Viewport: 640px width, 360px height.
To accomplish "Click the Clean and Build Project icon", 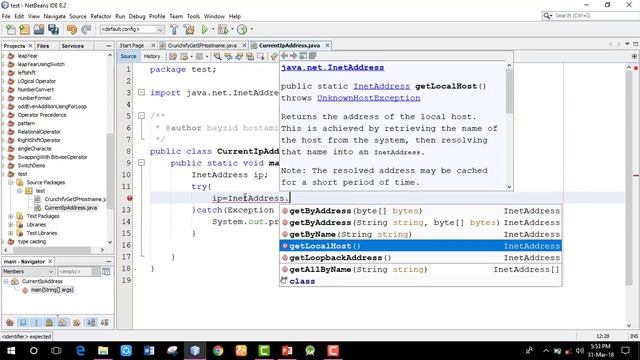I will (x=189, y=29).
